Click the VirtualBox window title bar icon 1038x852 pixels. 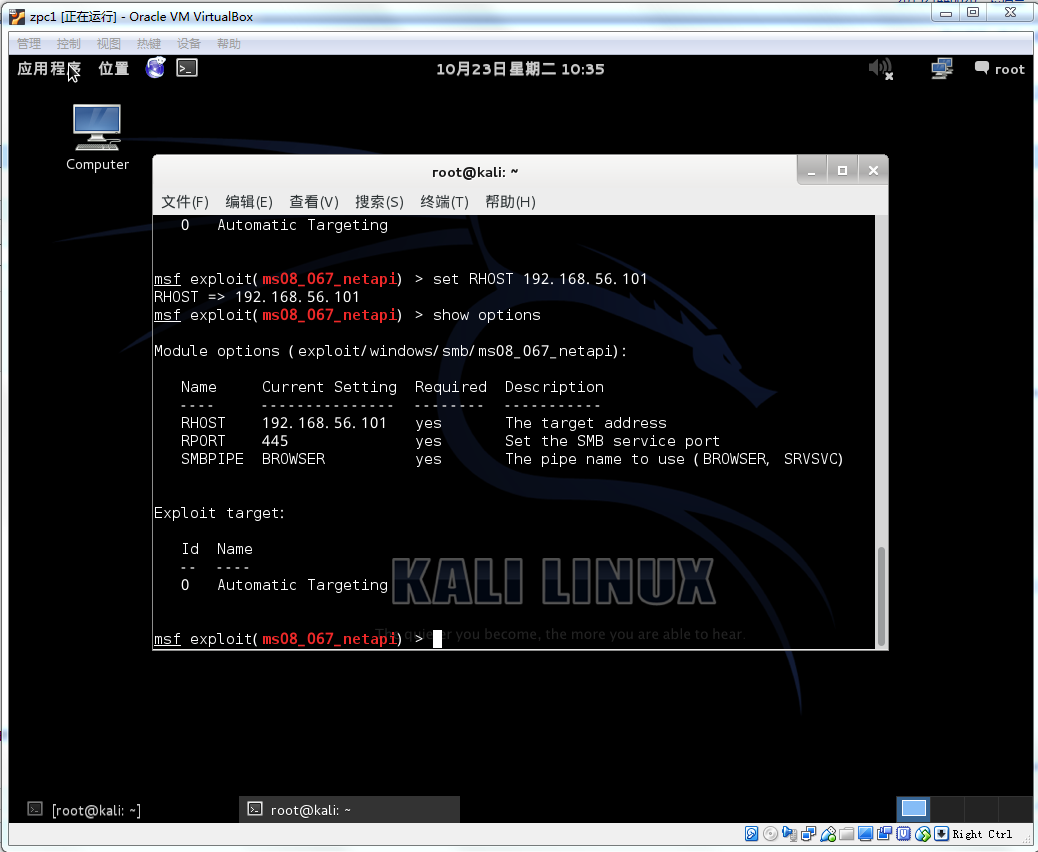17,17
